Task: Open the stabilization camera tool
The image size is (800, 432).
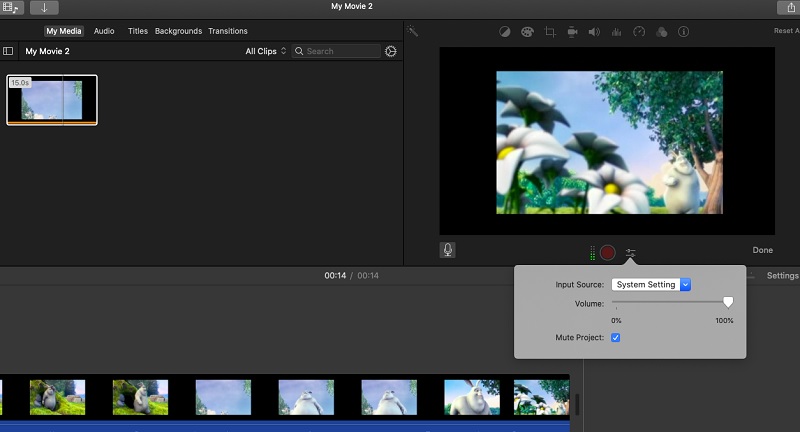Action: [572, 32]
